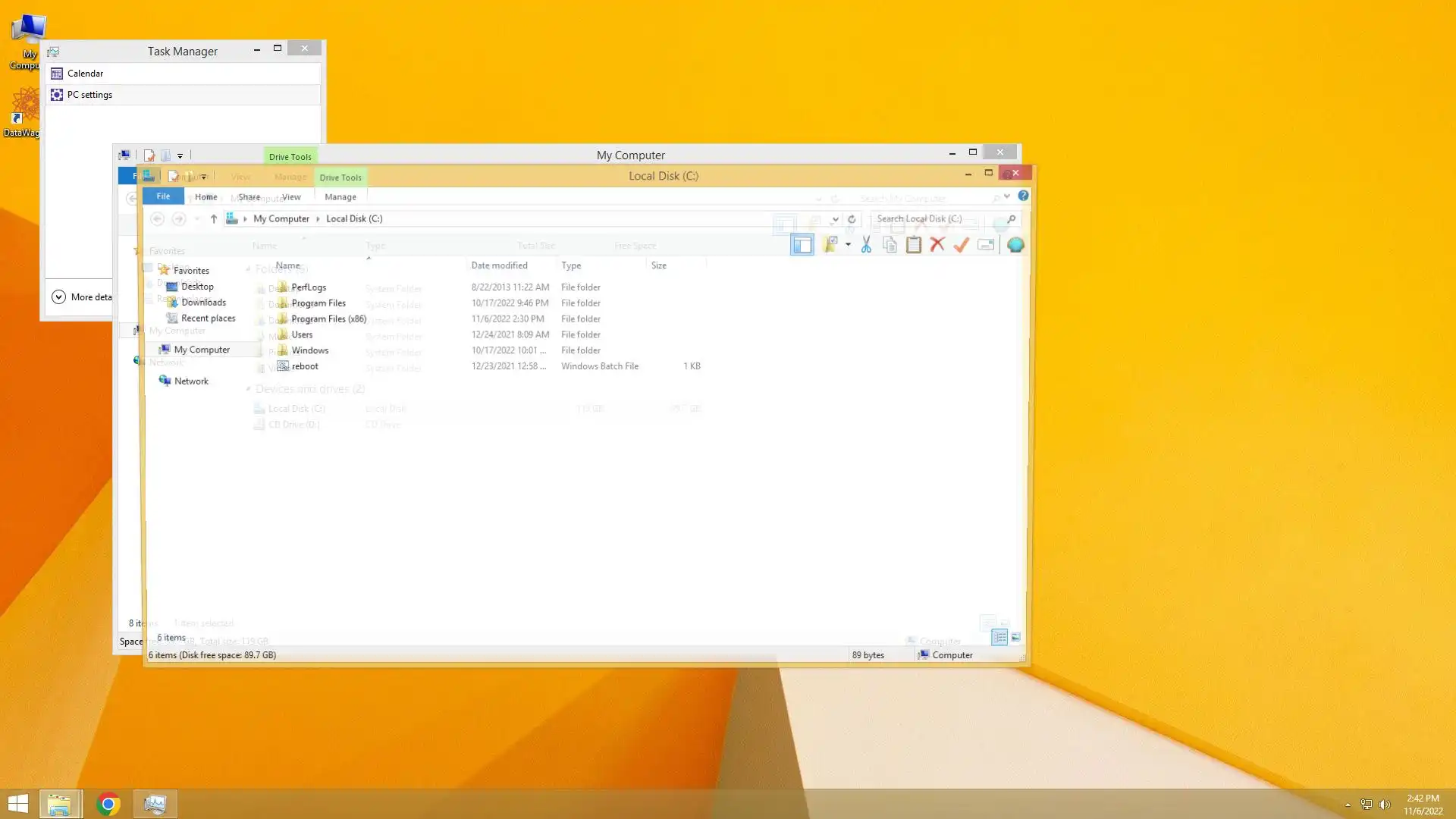Image resolution: width=1456 pixels, height=819 pixels.
Task: Open Google Chrome from the taskbar
Action: click(108, 804)
